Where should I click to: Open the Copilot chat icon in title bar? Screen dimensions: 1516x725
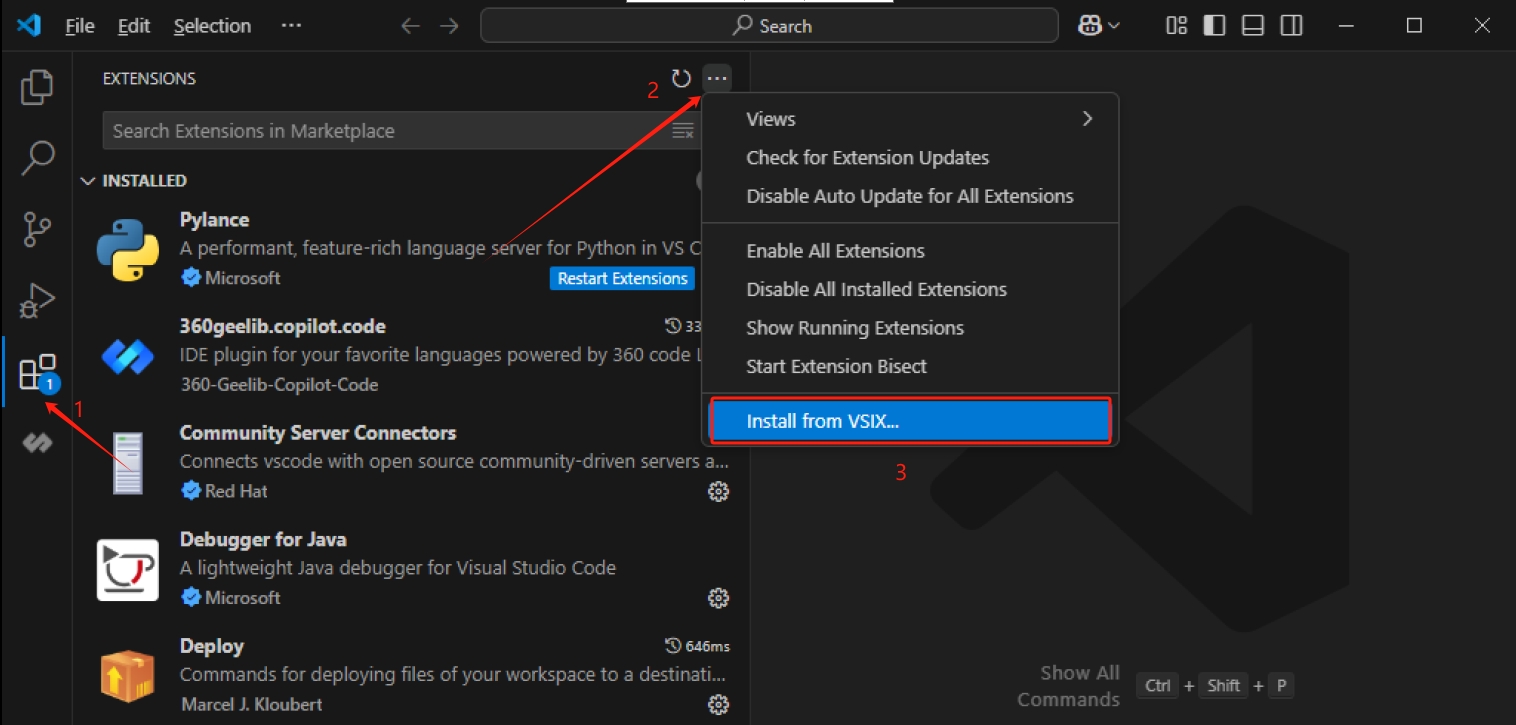1090,26
